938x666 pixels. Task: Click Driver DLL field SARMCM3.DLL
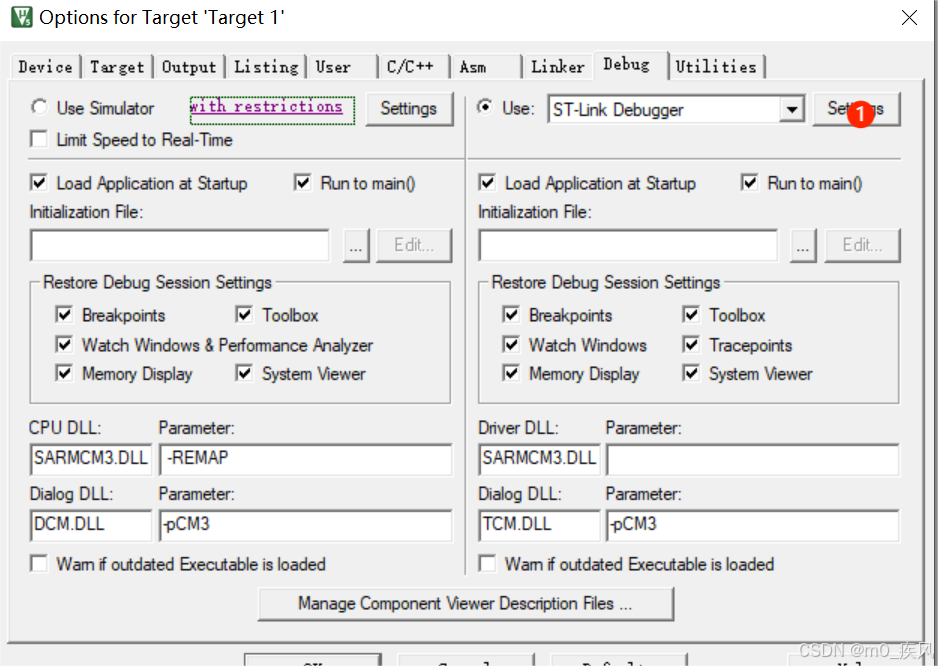tap(539, 459)
